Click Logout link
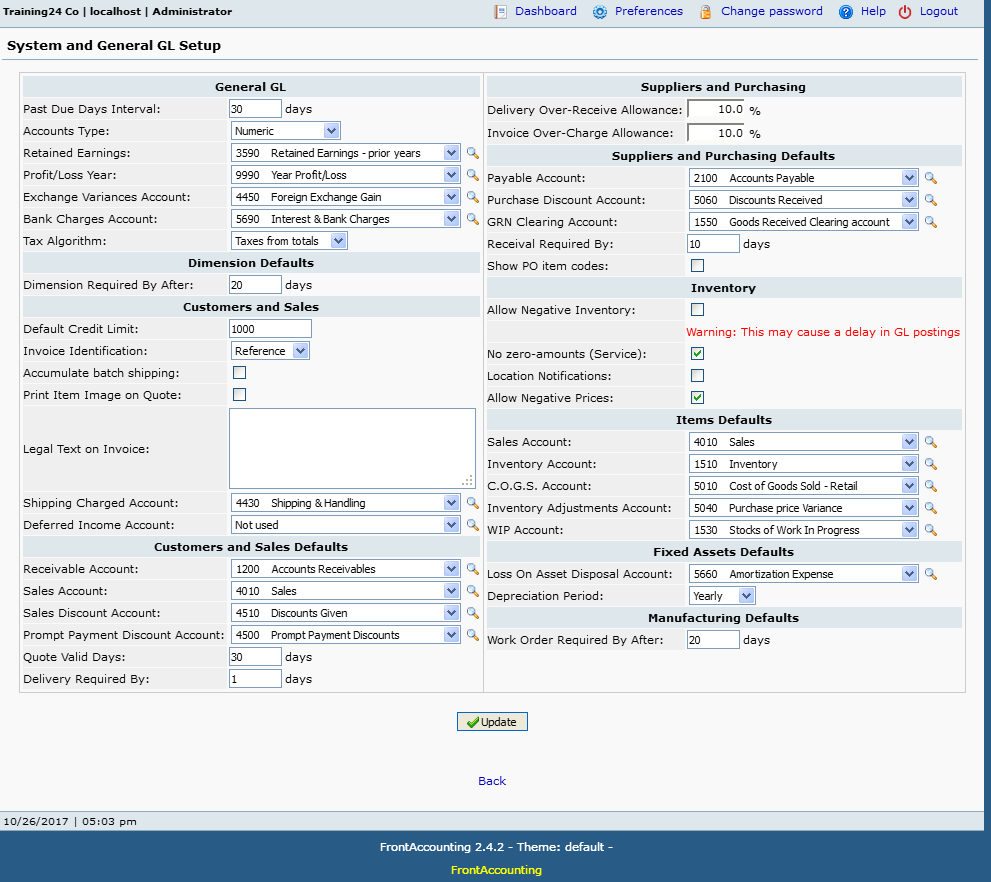 (939, 11)
